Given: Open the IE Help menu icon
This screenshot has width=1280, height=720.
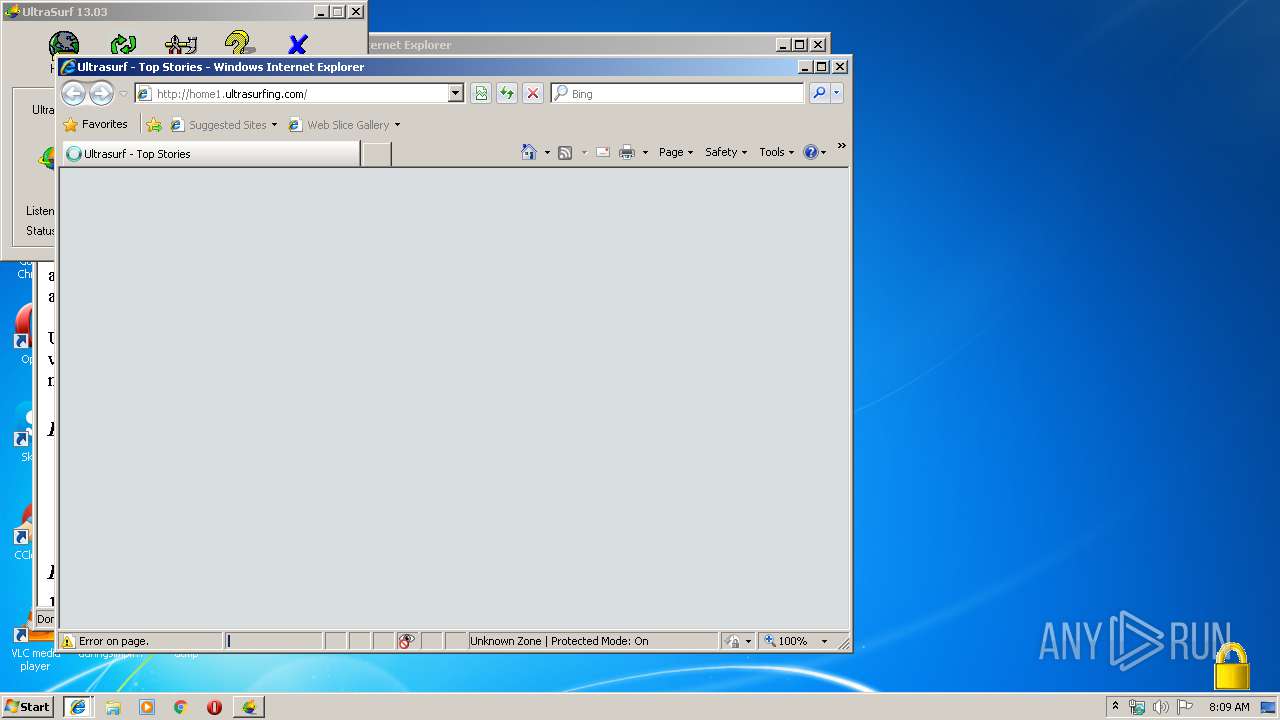Looking at the screenshot, I should point(814,152).
